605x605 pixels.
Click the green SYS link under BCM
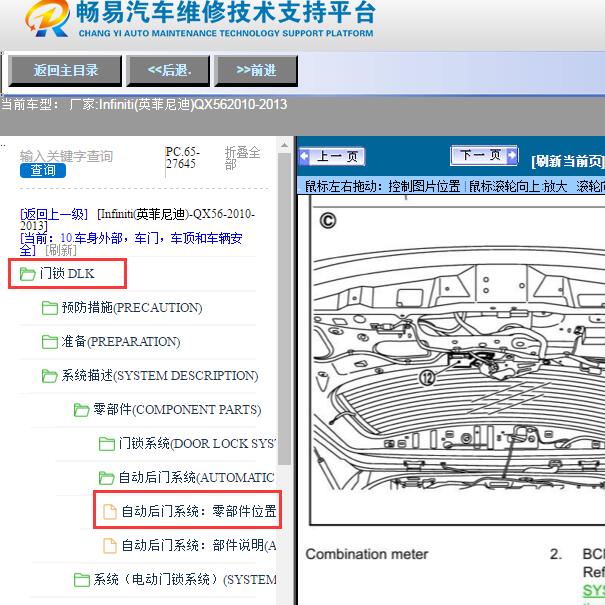(x=593, y=590)
